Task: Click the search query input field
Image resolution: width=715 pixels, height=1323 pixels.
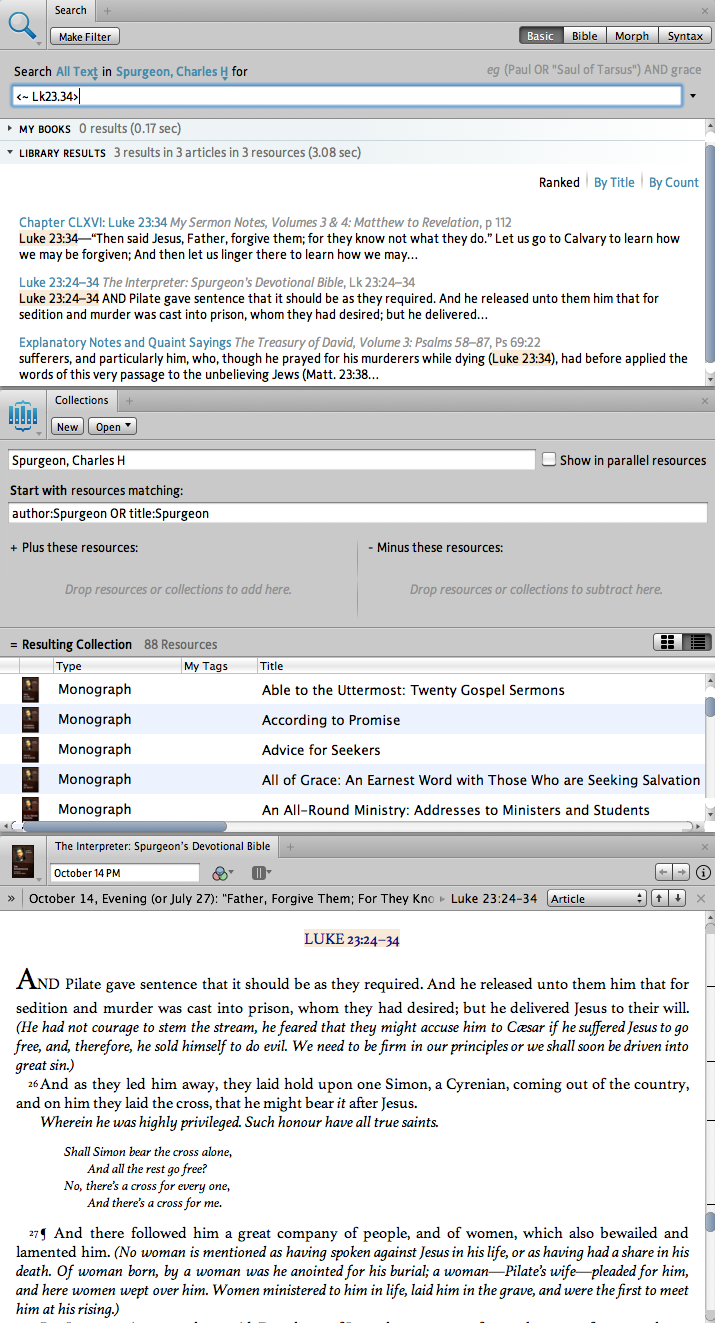Action: click(x=346, y=96)
